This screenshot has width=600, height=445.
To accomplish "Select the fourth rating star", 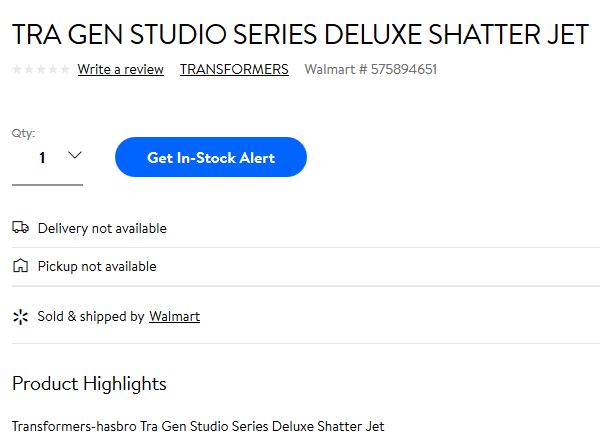I will [x=53, y=69].
